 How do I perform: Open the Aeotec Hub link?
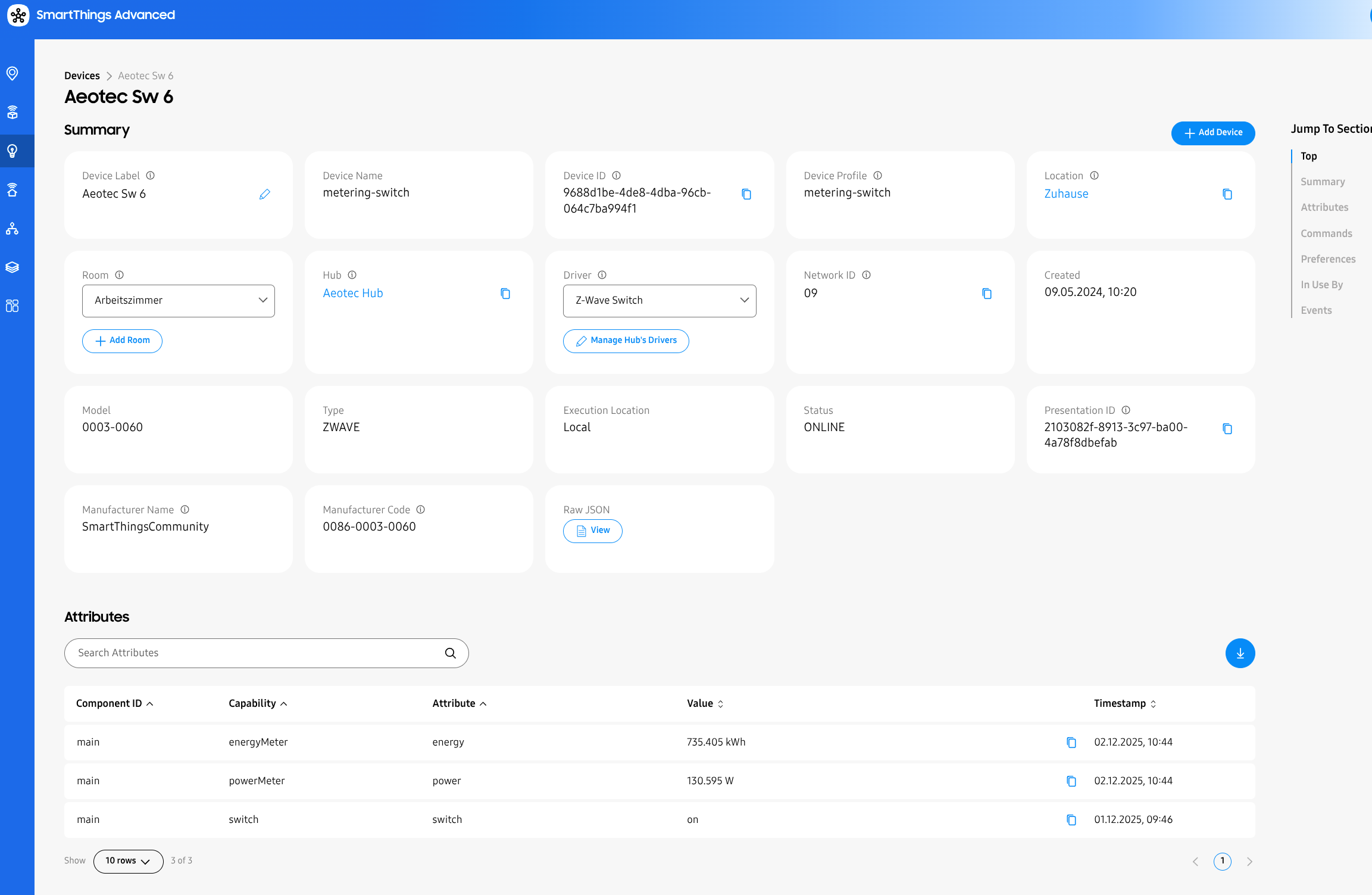click(x=352, y=293)
